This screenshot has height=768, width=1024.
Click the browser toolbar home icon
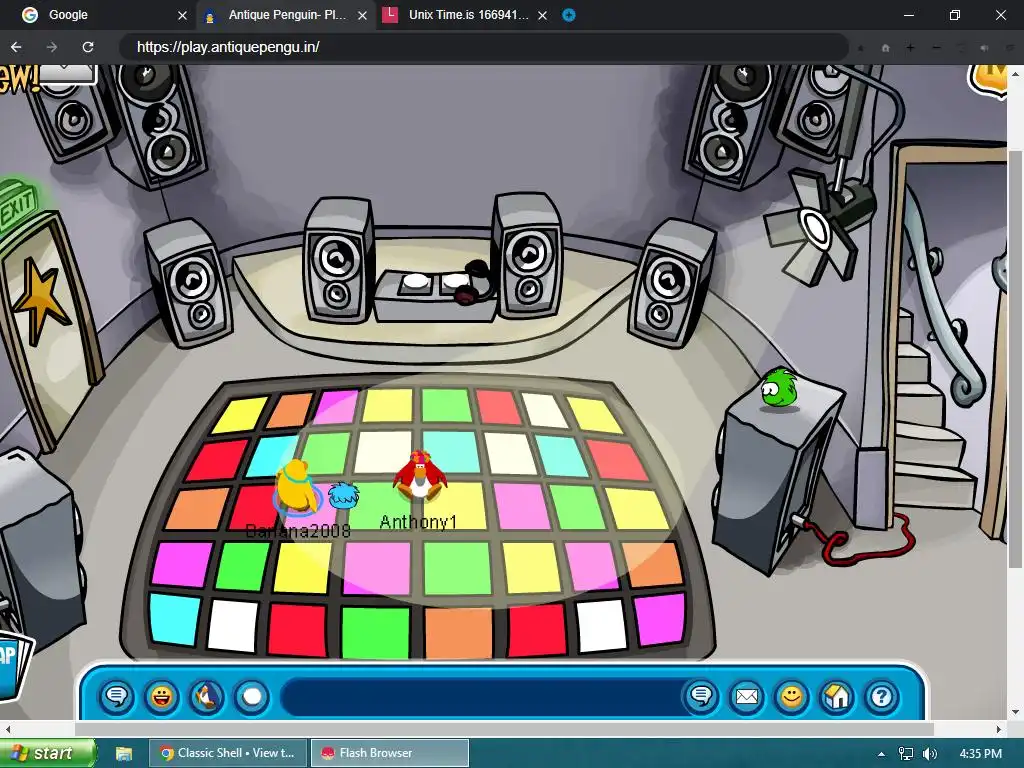tap(886, 48)
